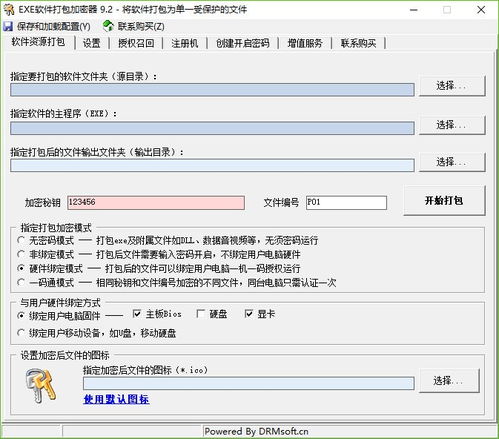This screenshot has width=499, height=439.
Task: Select 无密码模式 radio option
Action: pyautogui.click(x=21, y=240)
